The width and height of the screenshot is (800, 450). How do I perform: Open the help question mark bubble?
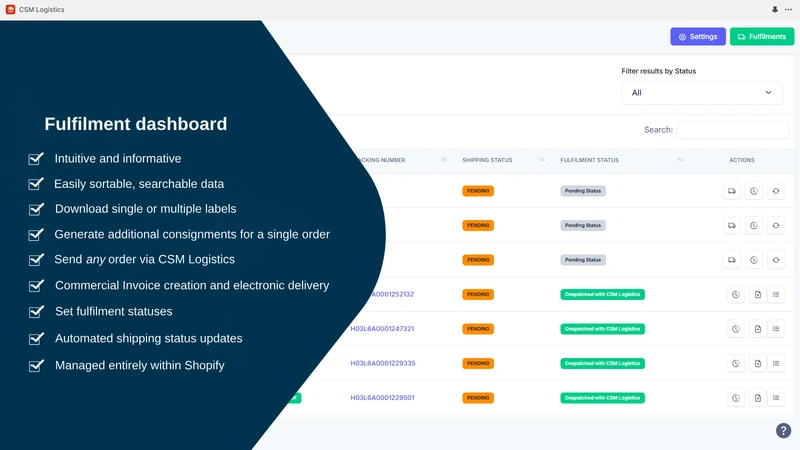pyautogui.click(x=783, y=431)
